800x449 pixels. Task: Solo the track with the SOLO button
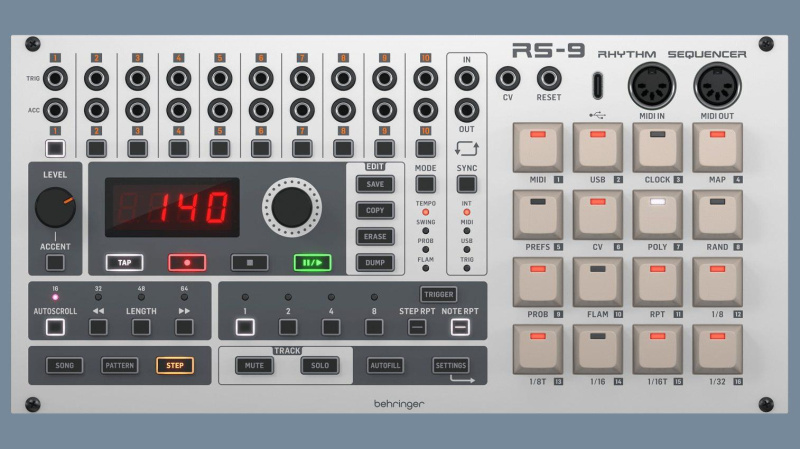click(320, 365)
